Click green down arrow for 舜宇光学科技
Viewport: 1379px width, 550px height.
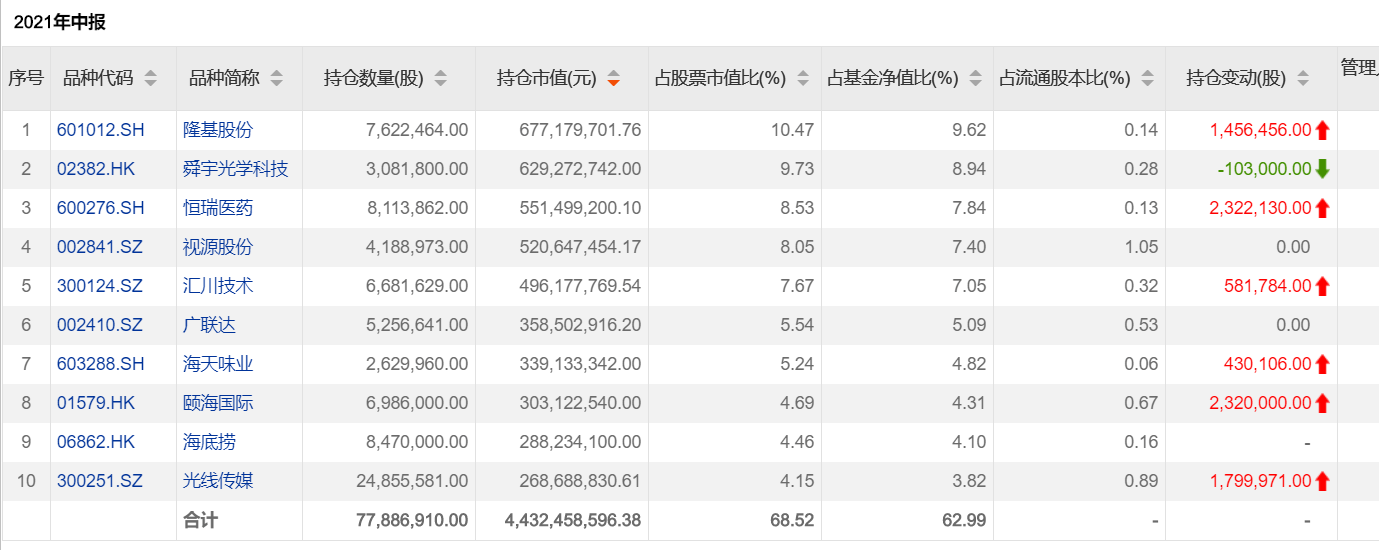[1323, 169]
